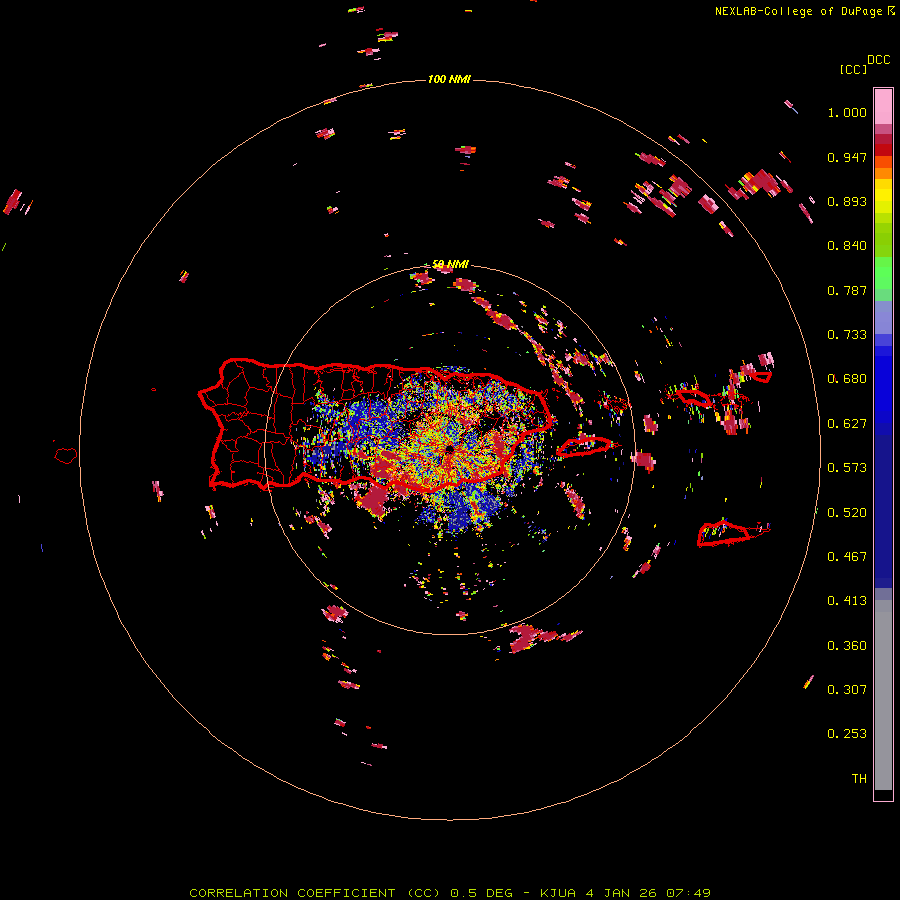Click the TH threshold label in the legend
Screen dimensions: 900x900
tap(859, 778)
